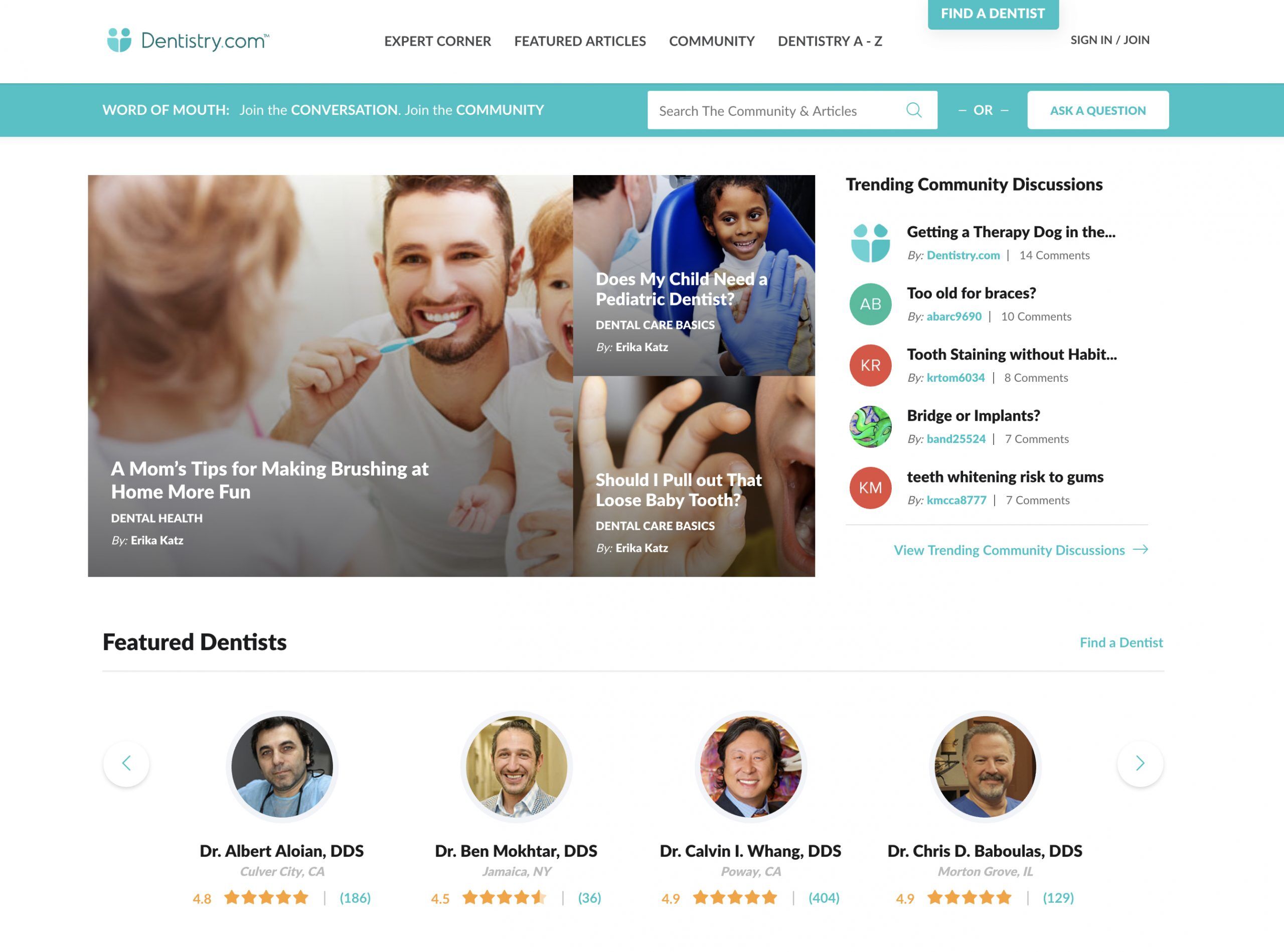Open the Dentistry A - Z menu
The height and width of the screenshot is (952, 1284).
pyautogui.click(x=830, y=41)
